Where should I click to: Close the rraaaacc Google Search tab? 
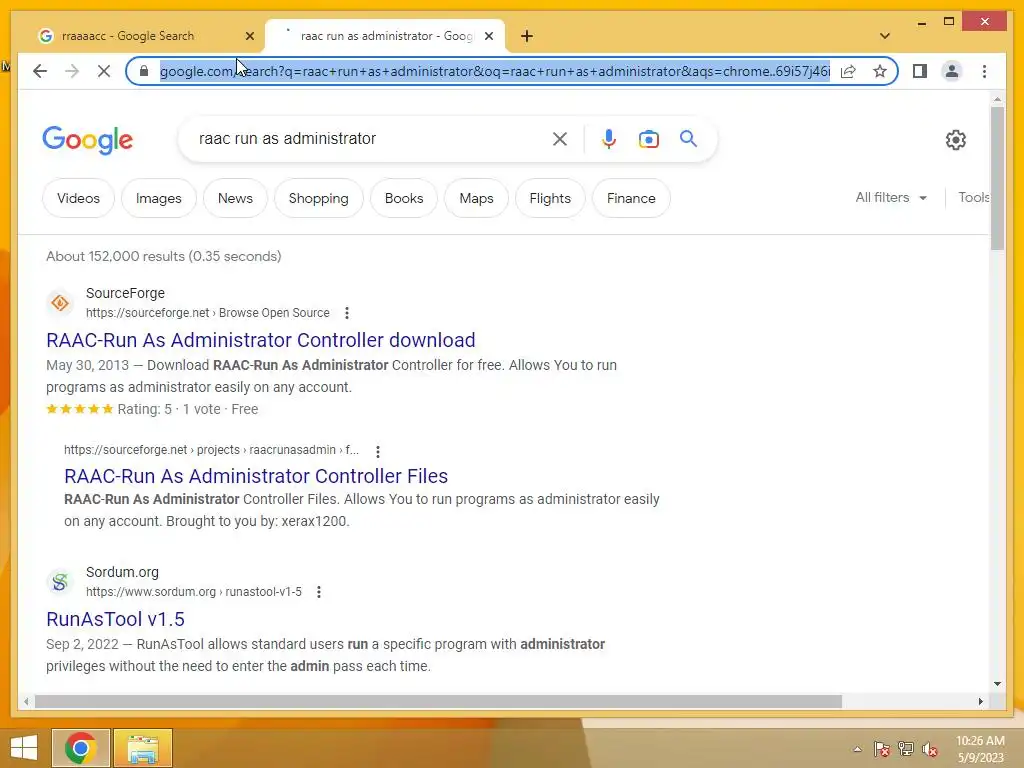[x=249, y=36]
